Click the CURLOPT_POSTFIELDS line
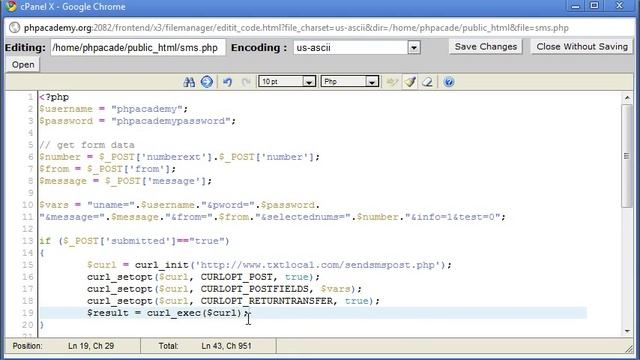This screenshot has height=360, width=640. click(x=224, y=289)
